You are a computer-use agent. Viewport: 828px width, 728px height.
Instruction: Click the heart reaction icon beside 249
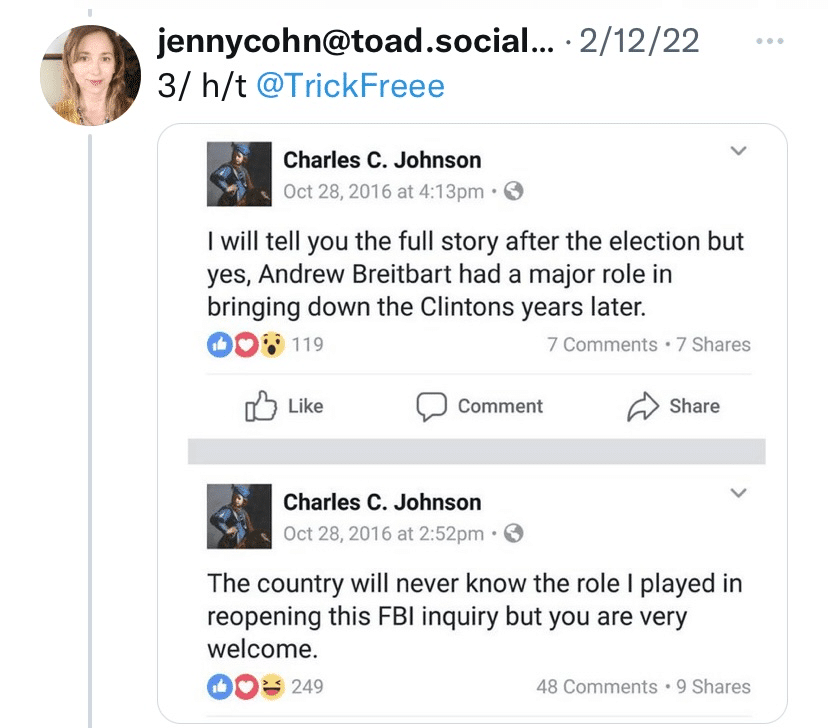point(246,687)
